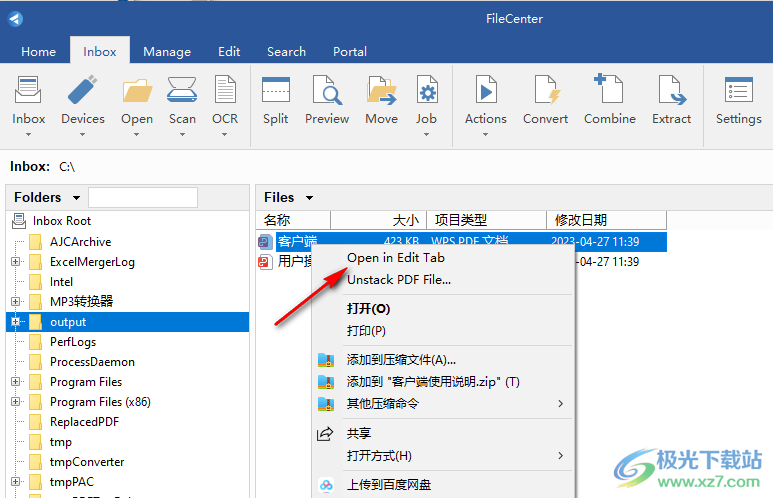This screenshot has height=498, width=773.
Task: Select the PerfLogs folder
Action: [73, 342]
